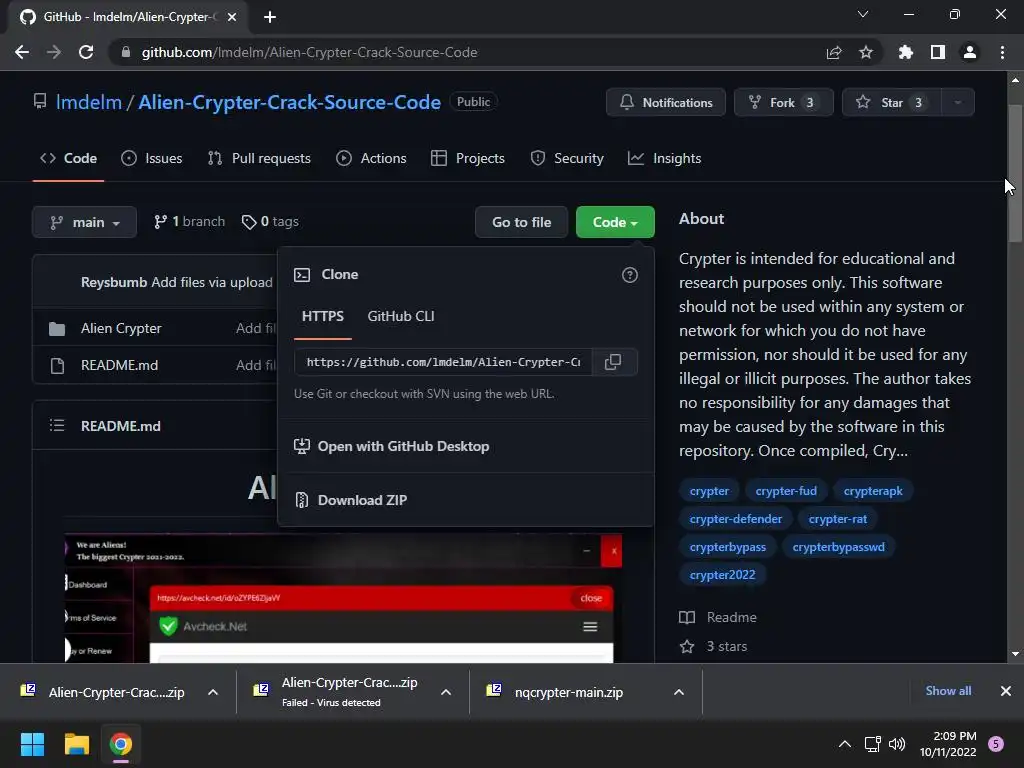Click the crypter2022 topic tag
This screenshot has height=768, width=1024.
pos(722,575)
